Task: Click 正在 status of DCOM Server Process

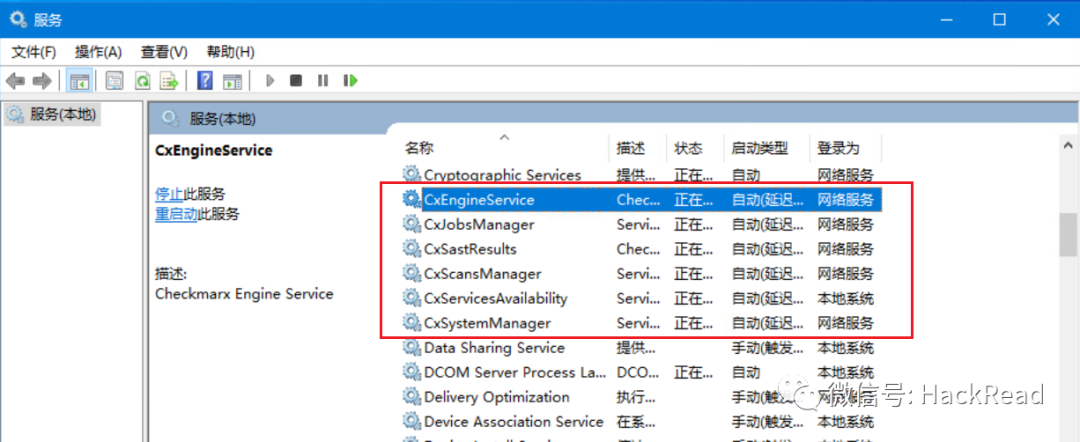Action: pyautogui.click(x=694, y=373)
